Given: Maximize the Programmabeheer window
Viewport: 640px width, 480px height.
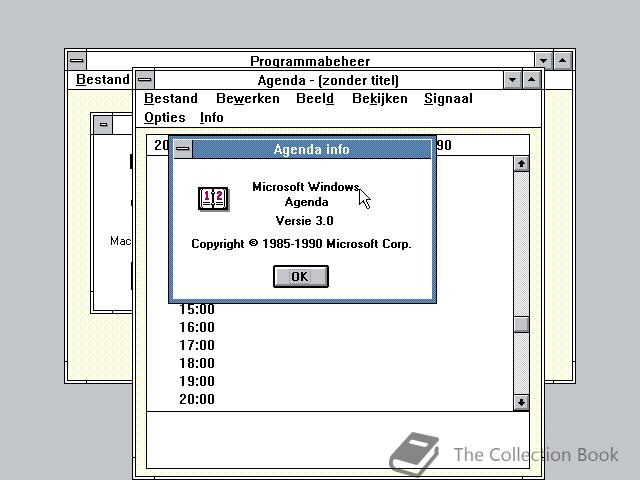Looking at the screenshot, I should click(562, 61).
